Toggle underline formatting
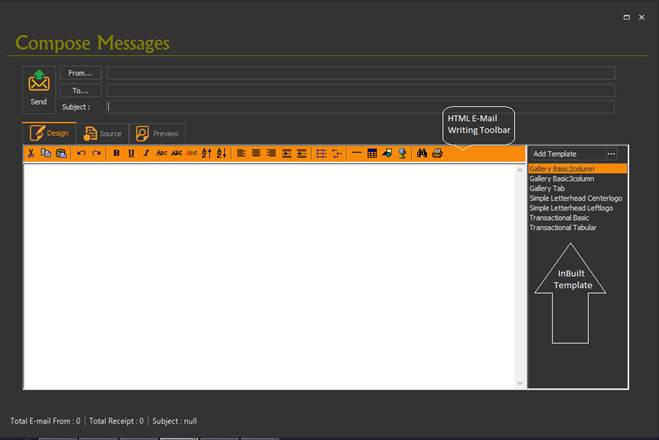659x440 pixels. [x=131, y=153]
